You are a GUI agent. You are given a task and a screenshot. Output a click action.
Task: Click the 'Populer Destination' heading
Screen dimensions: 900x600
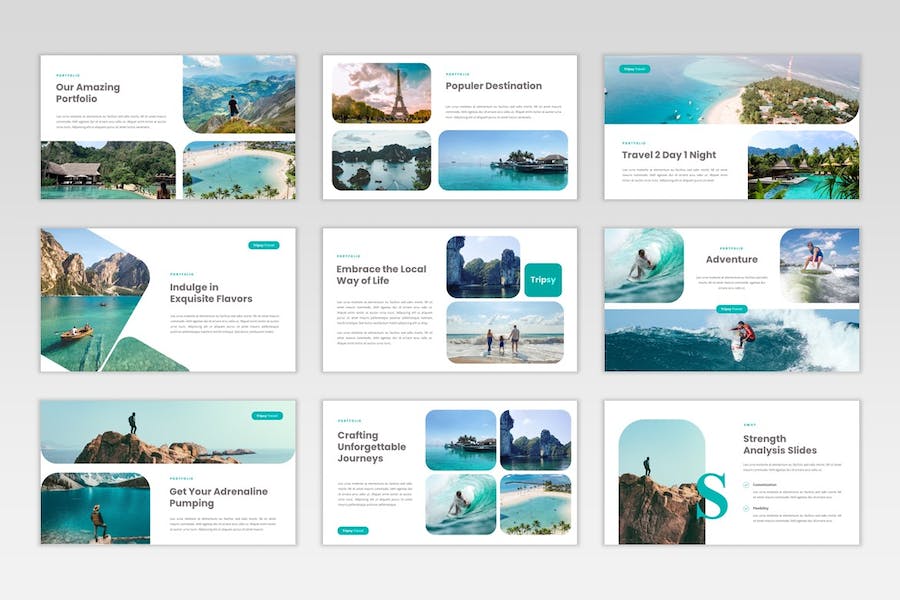493,86
